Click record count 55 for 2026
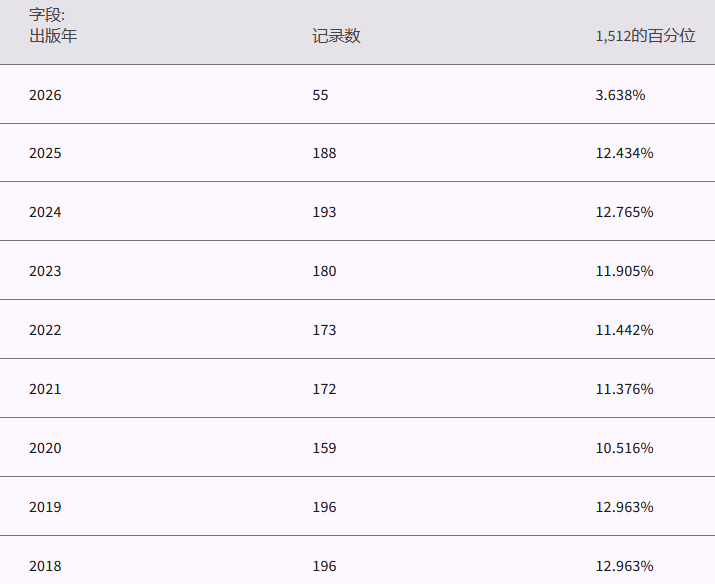This screenshot has height=584, width=715. click(x=320, y=95)
